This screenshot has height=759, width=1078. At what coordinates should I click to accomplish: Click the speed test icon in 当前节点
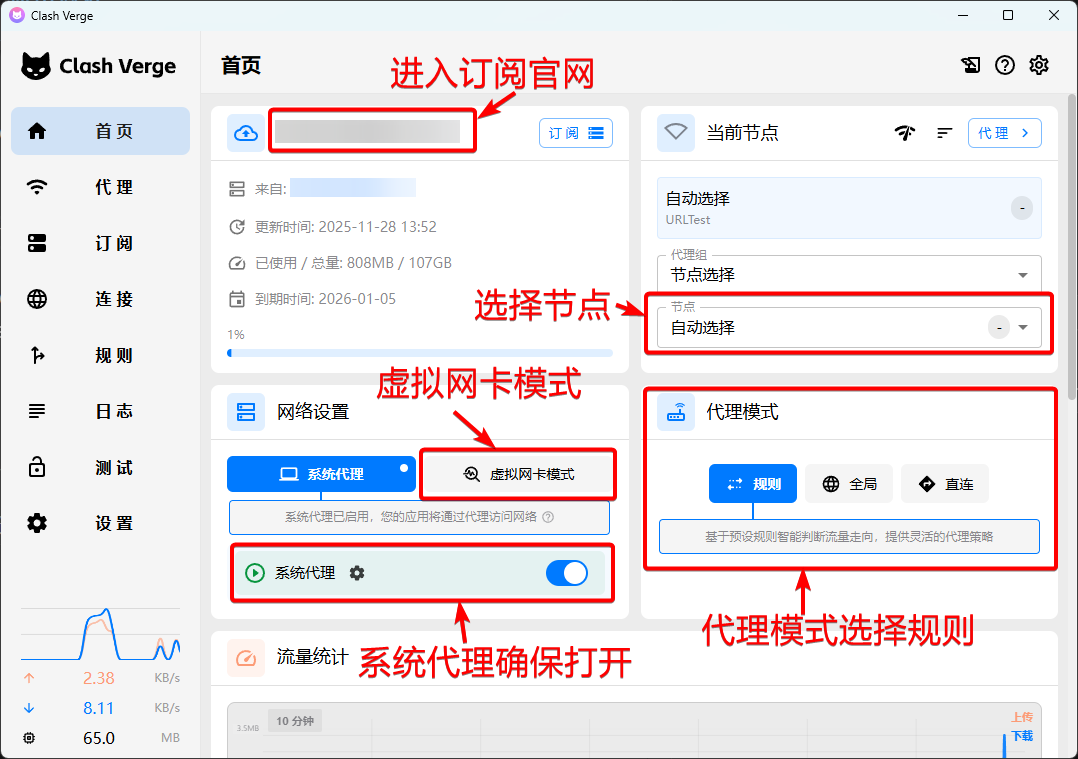tap(905, 133)
